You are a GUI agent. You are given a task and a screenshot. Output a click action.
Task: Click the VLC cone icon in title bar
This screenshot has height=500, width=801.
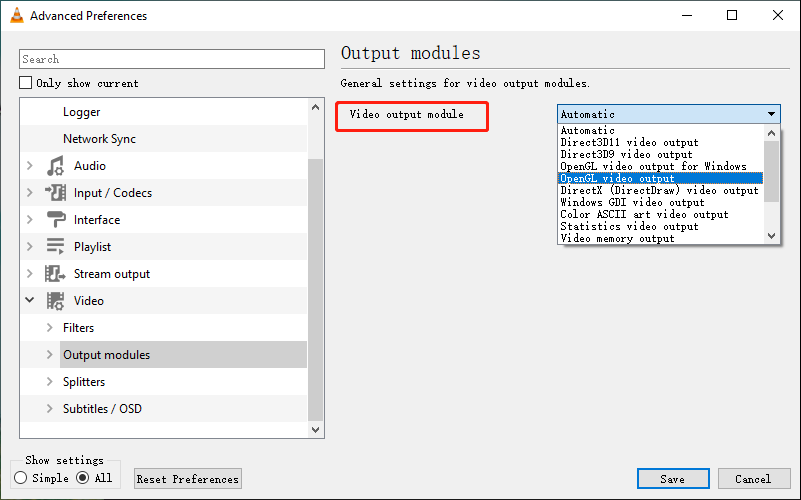tap(17, 15)
